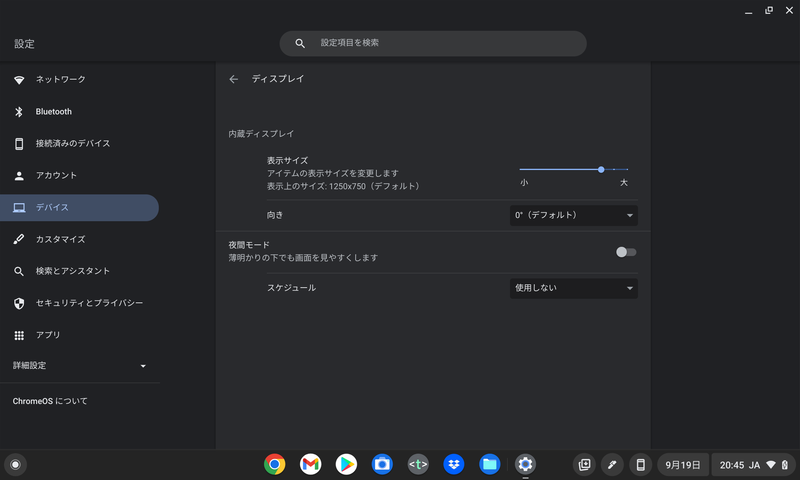This screenshot has height=480, width=800.
Task: Click the magnifier icon in the search bar
Action: [x=300, y=44]
